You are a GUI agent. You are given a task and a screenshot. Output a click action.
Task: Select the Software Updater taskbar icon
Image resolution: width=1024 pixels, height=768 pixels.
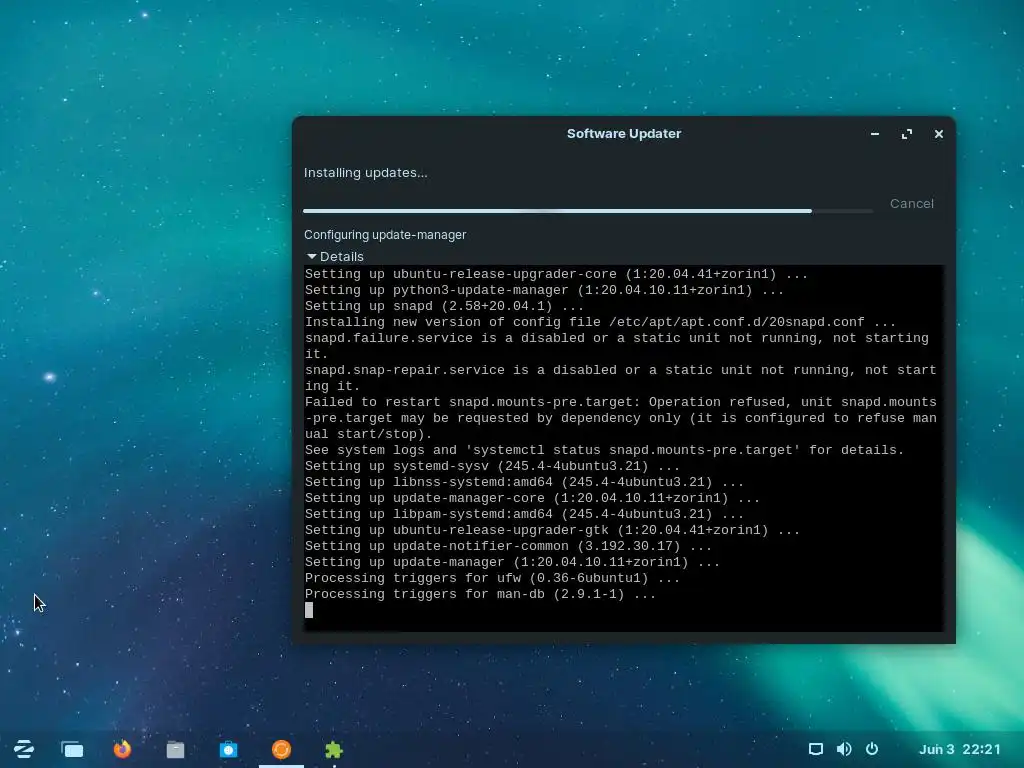(281, 749)
